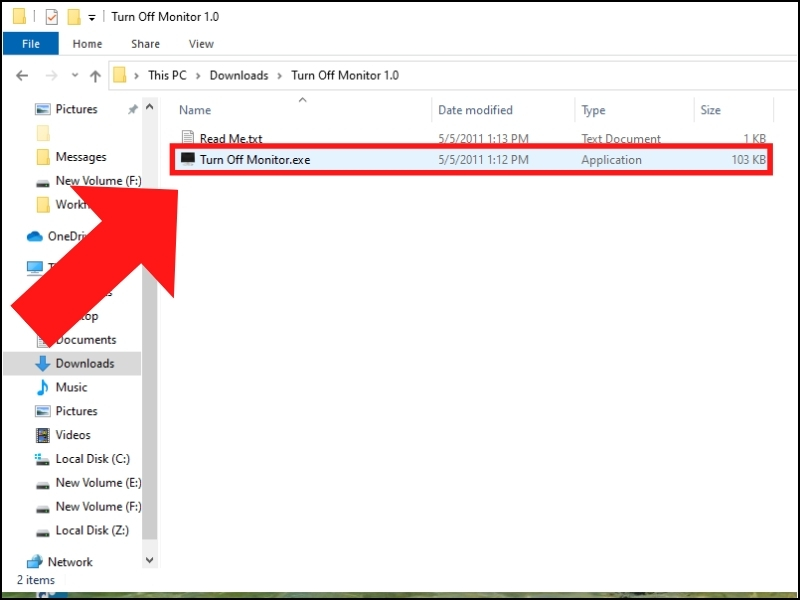Click the New folder icon in title bar
Image resolution: width=800 pixels, height=600 pixels.
click(x=73, y=17)
